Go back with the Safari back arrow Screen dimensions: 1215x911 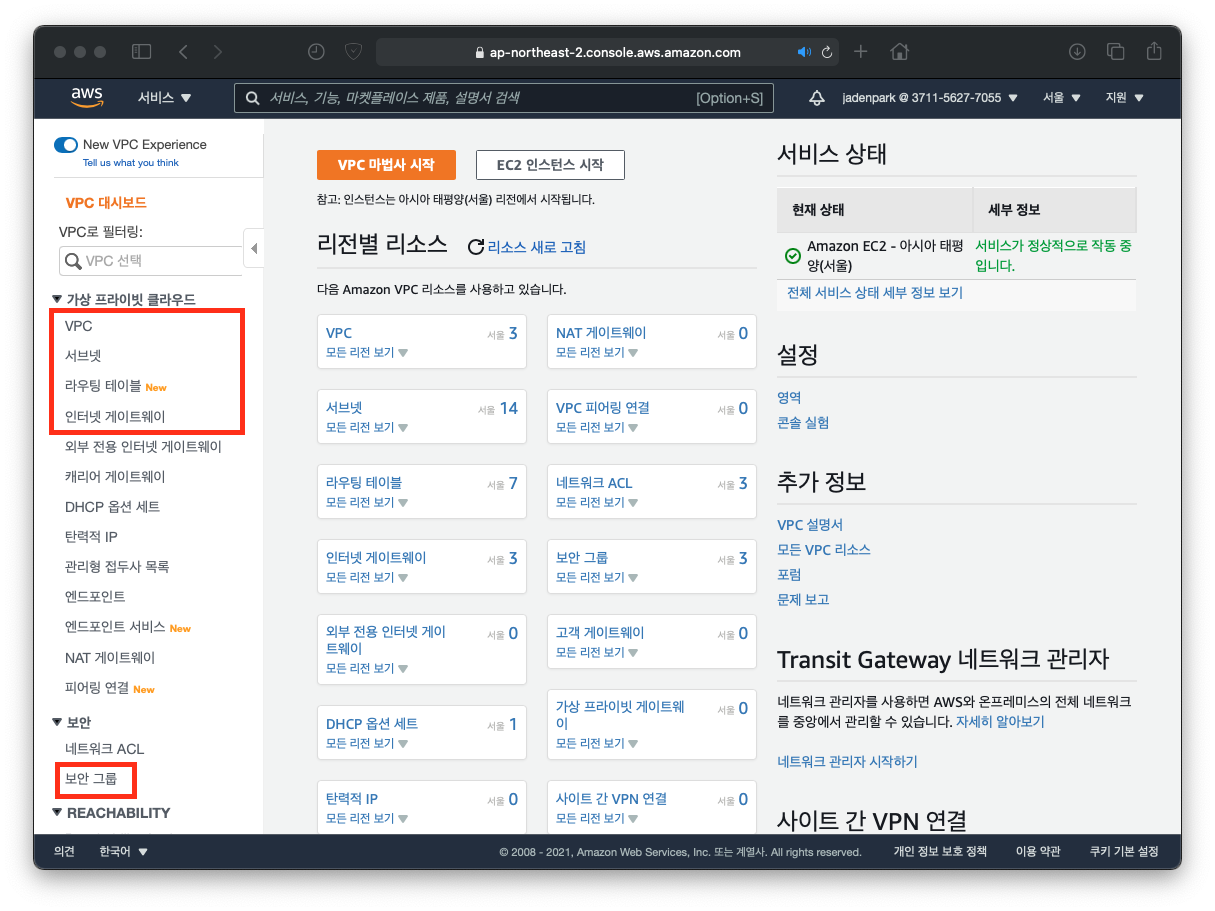tap(183, 52)
